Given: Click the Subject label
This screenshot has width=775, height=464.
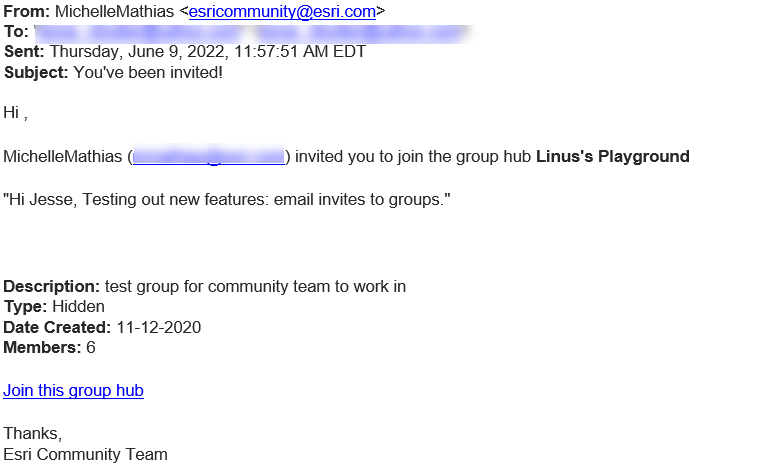Looking at the screenshot, I should coord(36,72).
